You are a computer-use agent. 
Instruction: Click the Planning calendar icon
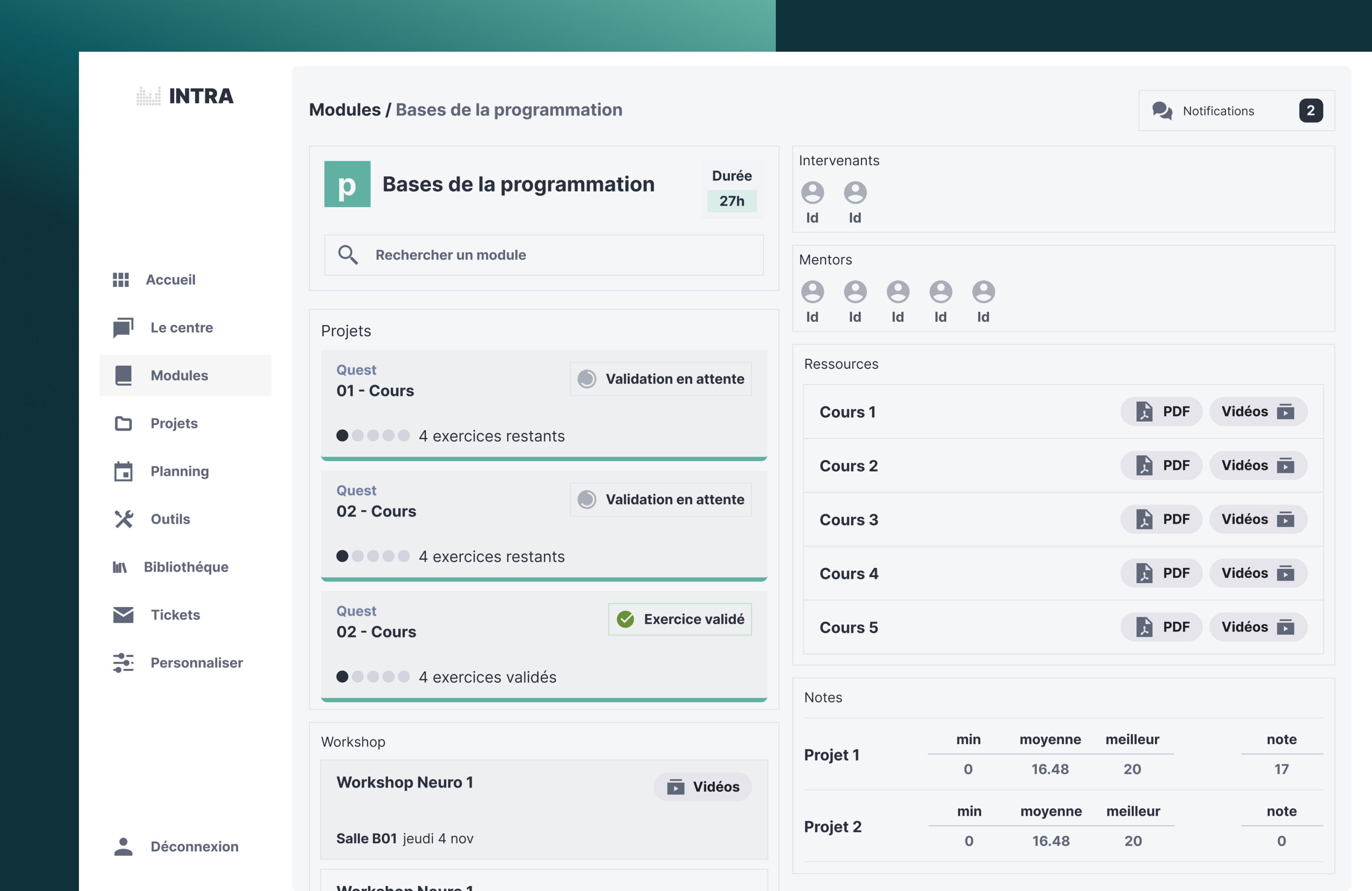(x=123, y=472)
